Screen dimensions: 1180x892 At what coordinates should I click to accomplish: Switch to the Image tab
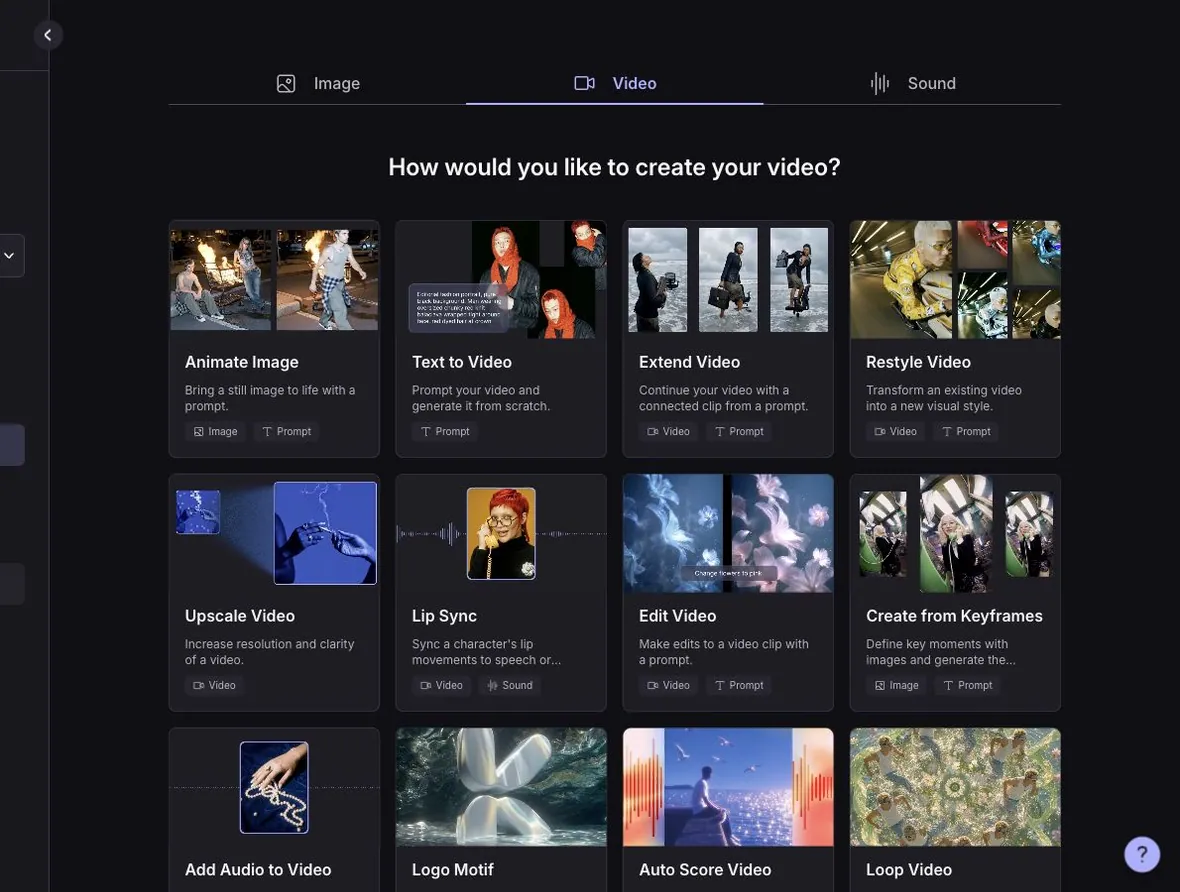pos(318,84)
